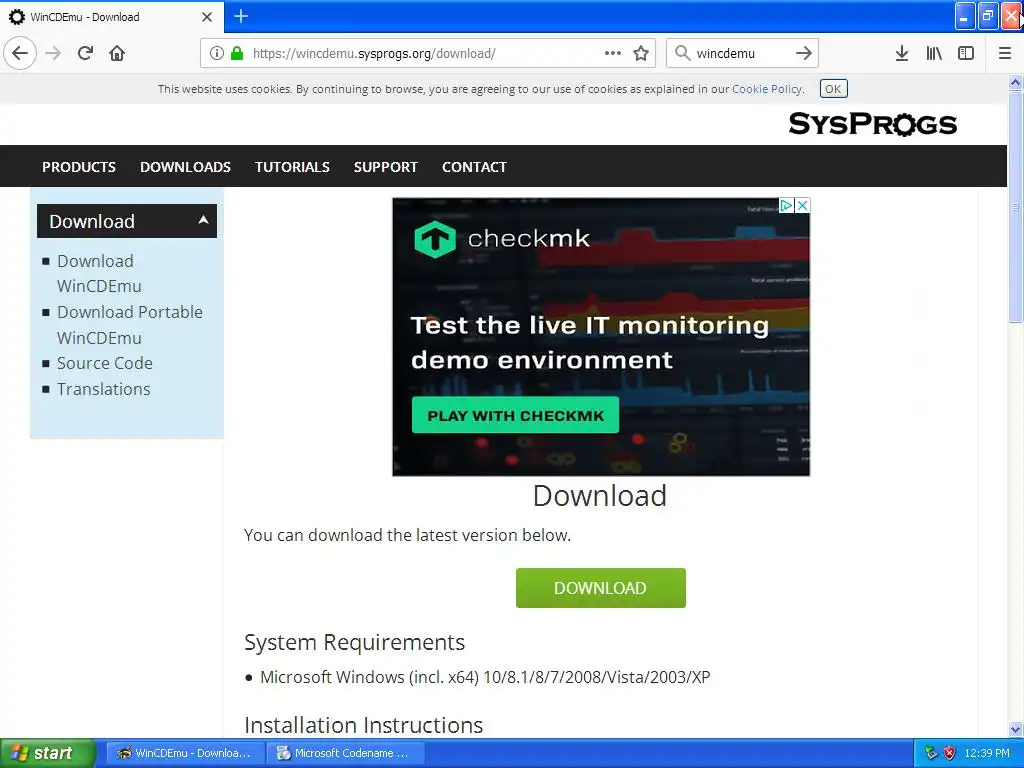The width and height of the screenshot is (1024, 768).
Task: Click the System Requirements heading
Action: click(355, 643)
